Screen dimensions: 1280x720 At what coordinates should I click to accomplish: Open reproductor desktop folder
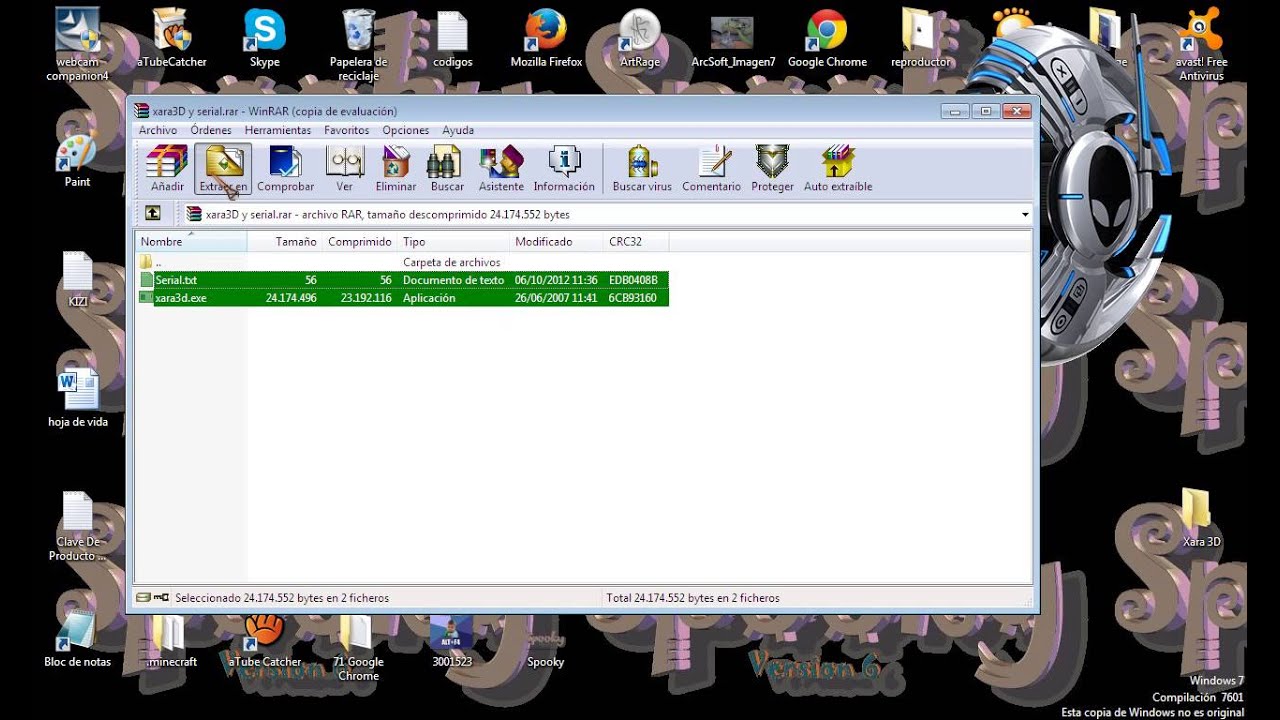[921, 38]
